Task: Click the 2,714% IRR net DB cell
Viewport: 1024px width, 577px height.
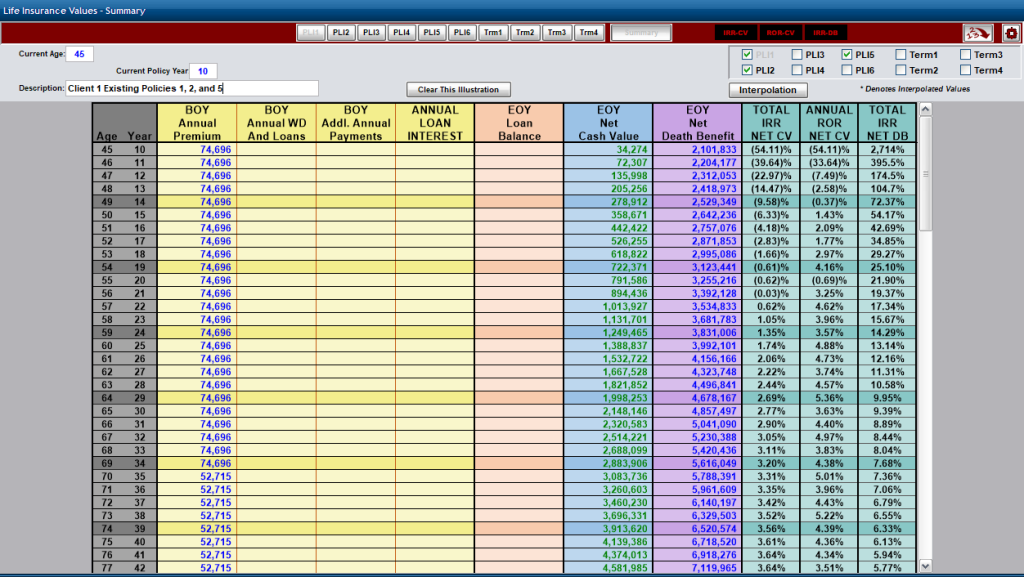Action: (x=887, y=149)
